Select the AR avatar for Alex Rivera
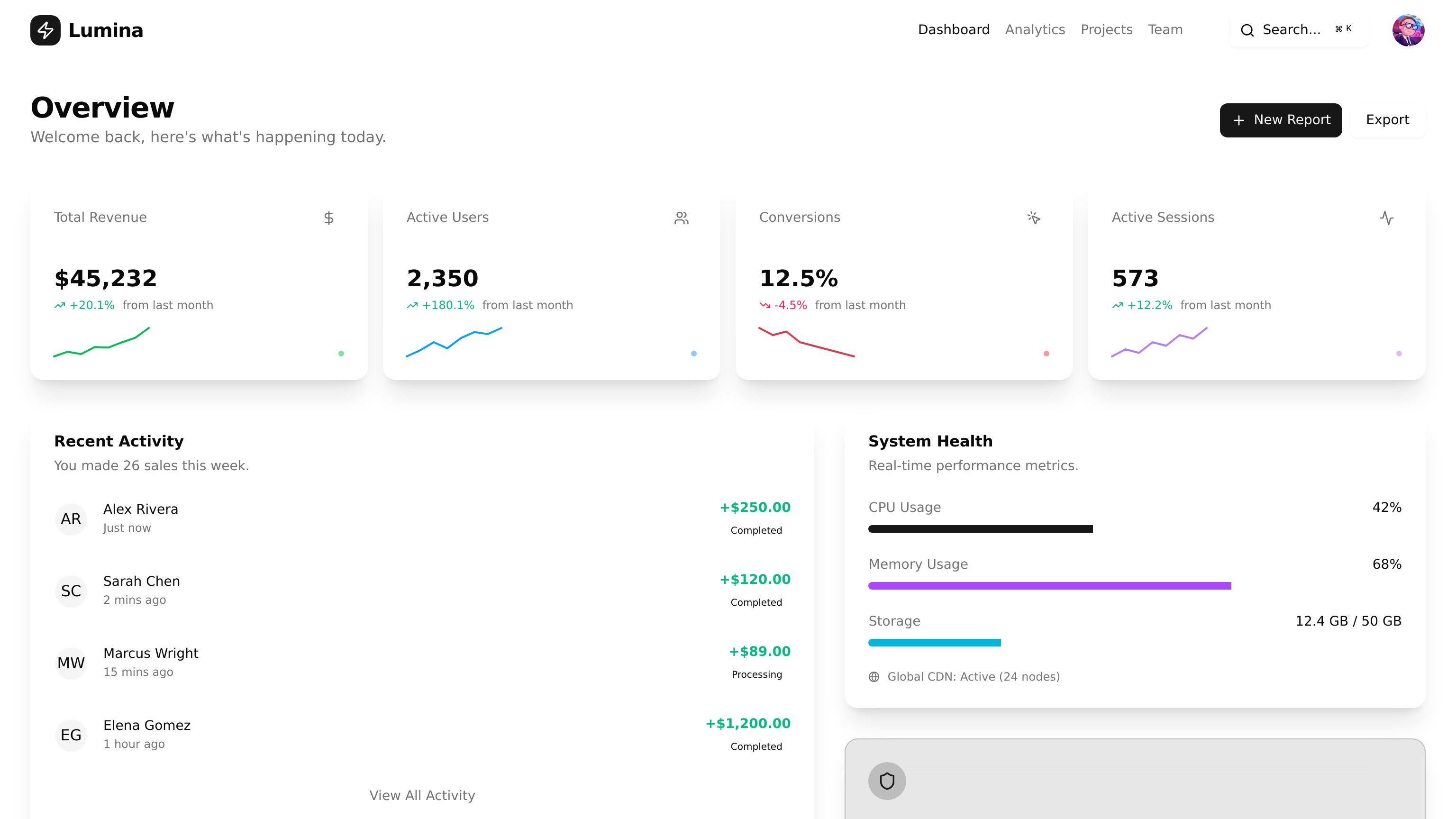 (71, 519)
